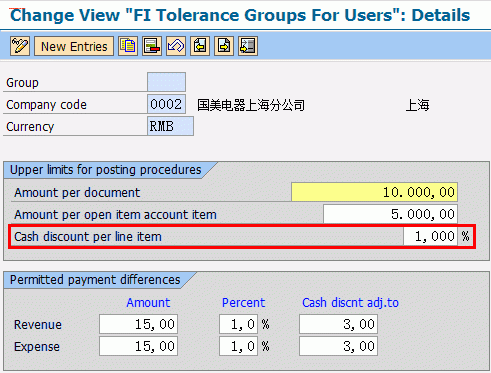
Task: Click the Upper limits for posting procedures header
Action: (106, 170)
